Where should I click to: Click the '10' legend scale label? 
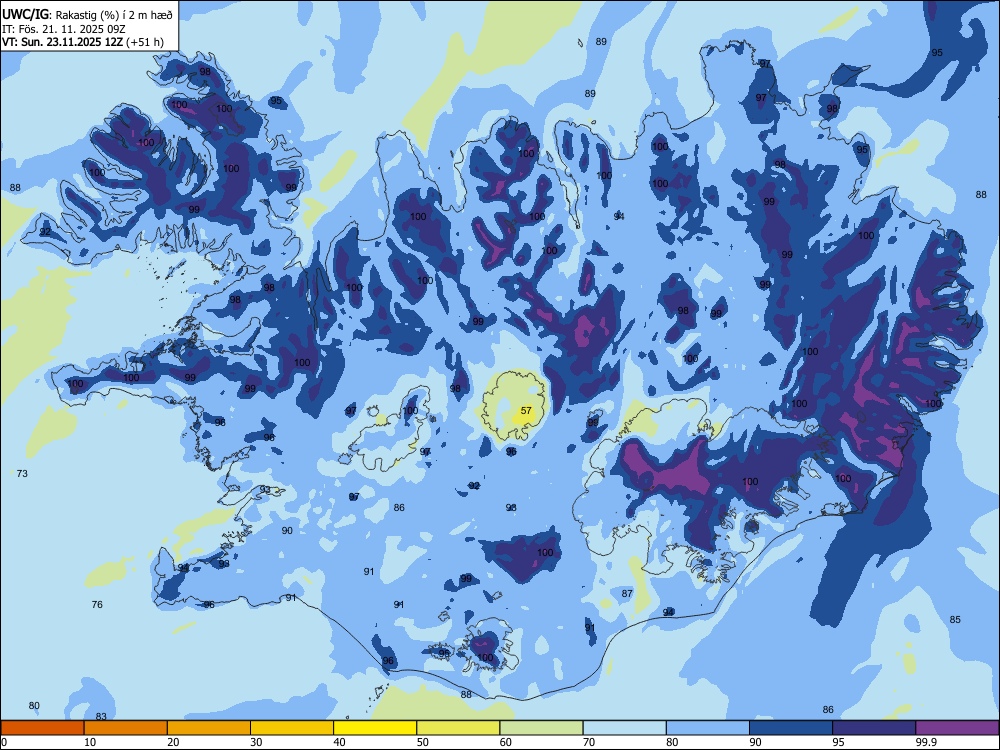point(90,742)
